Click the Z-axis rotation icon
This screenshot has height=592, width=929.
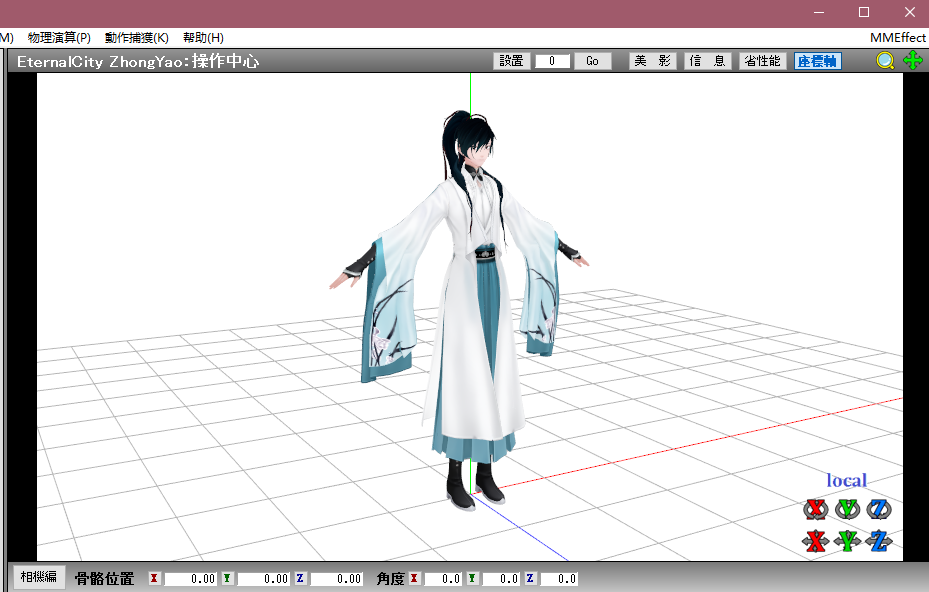(879, 510)
